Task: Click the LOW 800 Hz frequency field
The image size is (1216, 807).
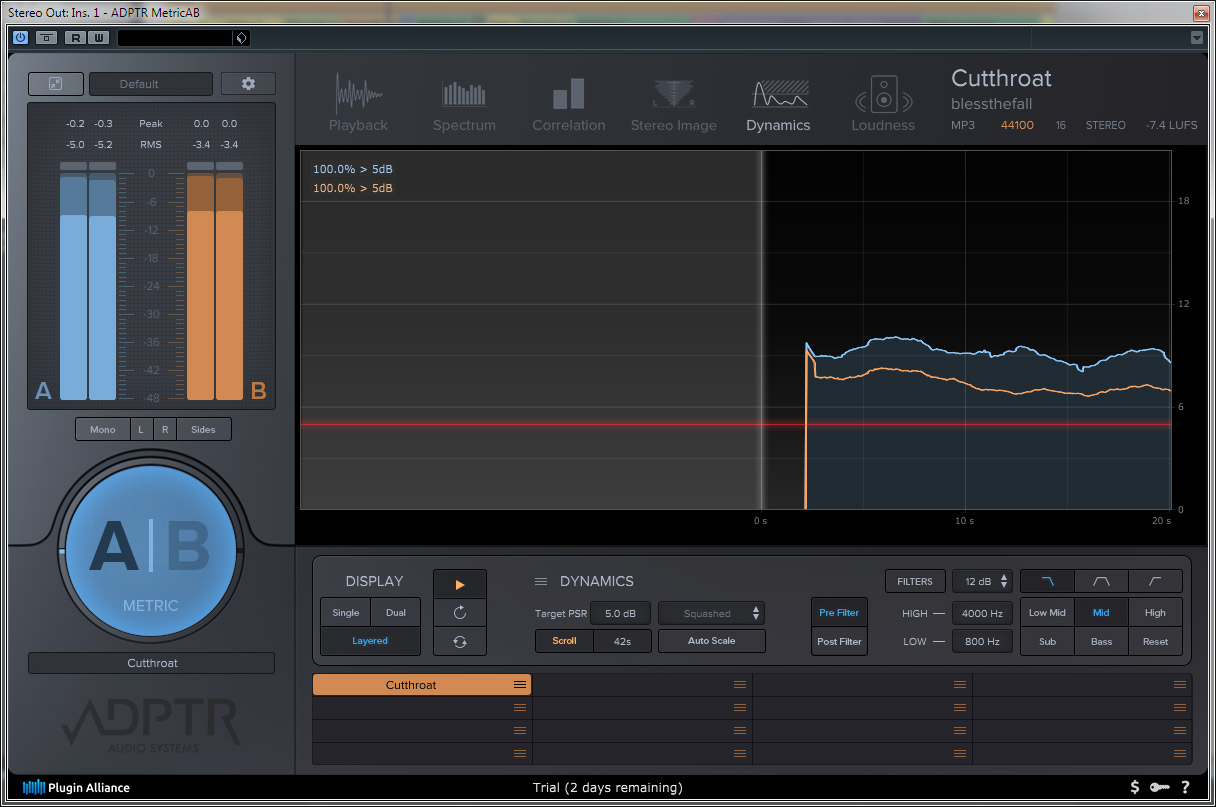Action: click(982, 641)
